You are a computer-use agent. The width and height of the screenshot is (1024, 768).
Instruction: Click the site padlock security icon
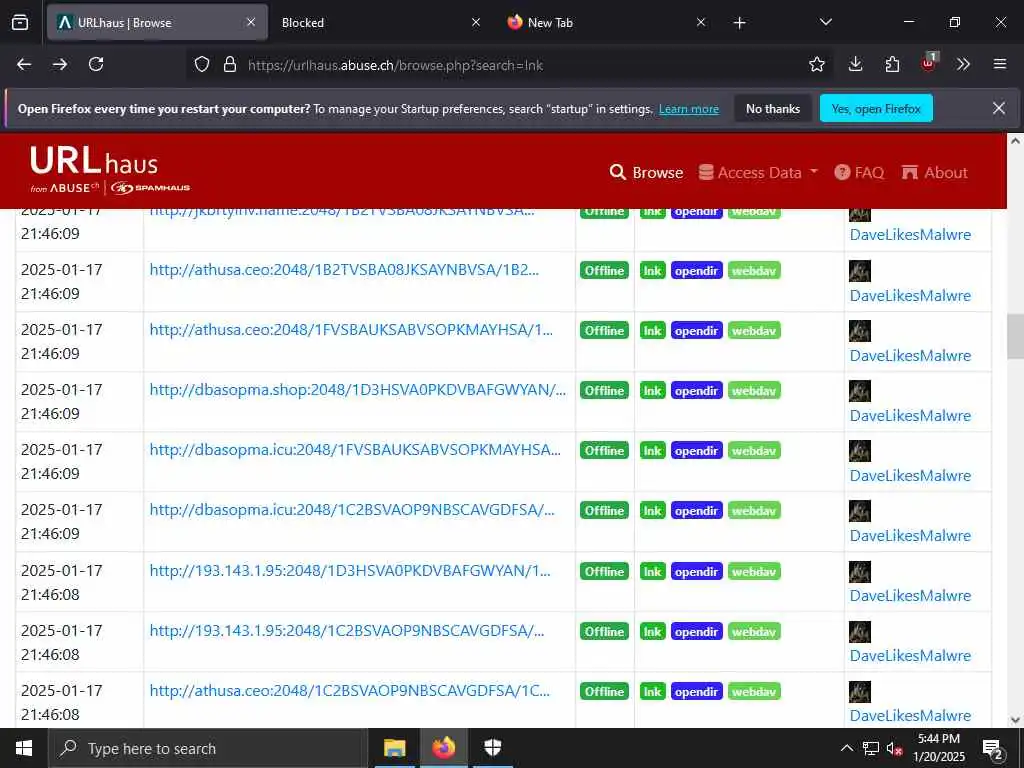pyautogui.click(x=230, y=64)
